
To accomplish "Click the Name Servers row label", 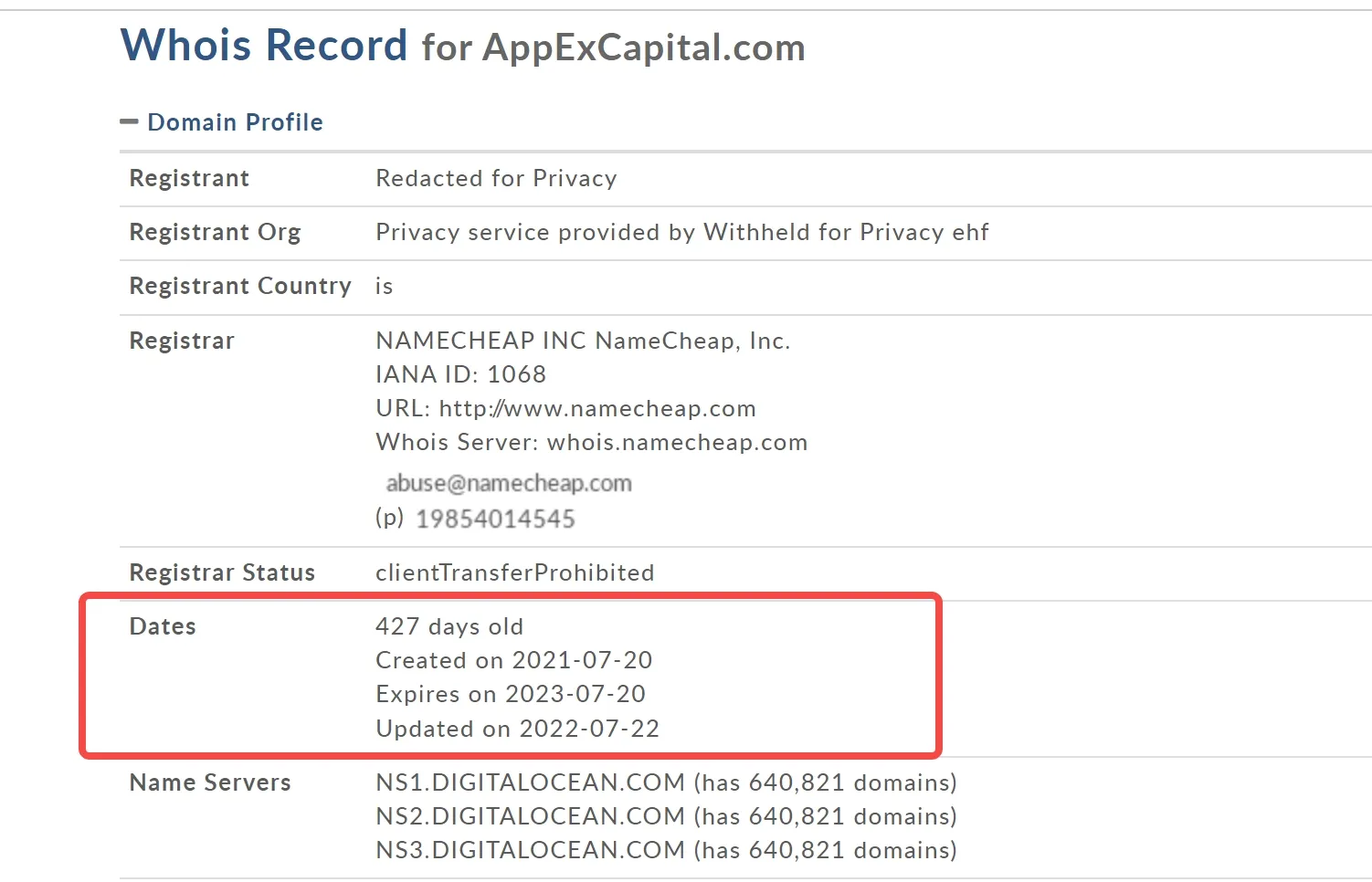I will click(x=210, y=782).
